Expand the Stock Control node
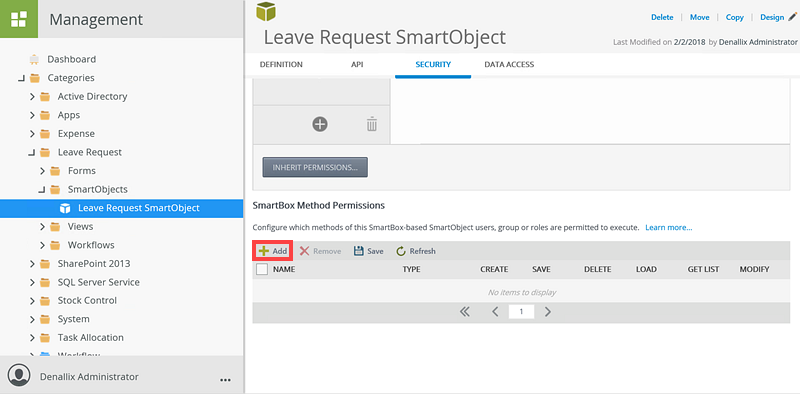The height and width of the screenshot is (394, 800). point(32,301)
